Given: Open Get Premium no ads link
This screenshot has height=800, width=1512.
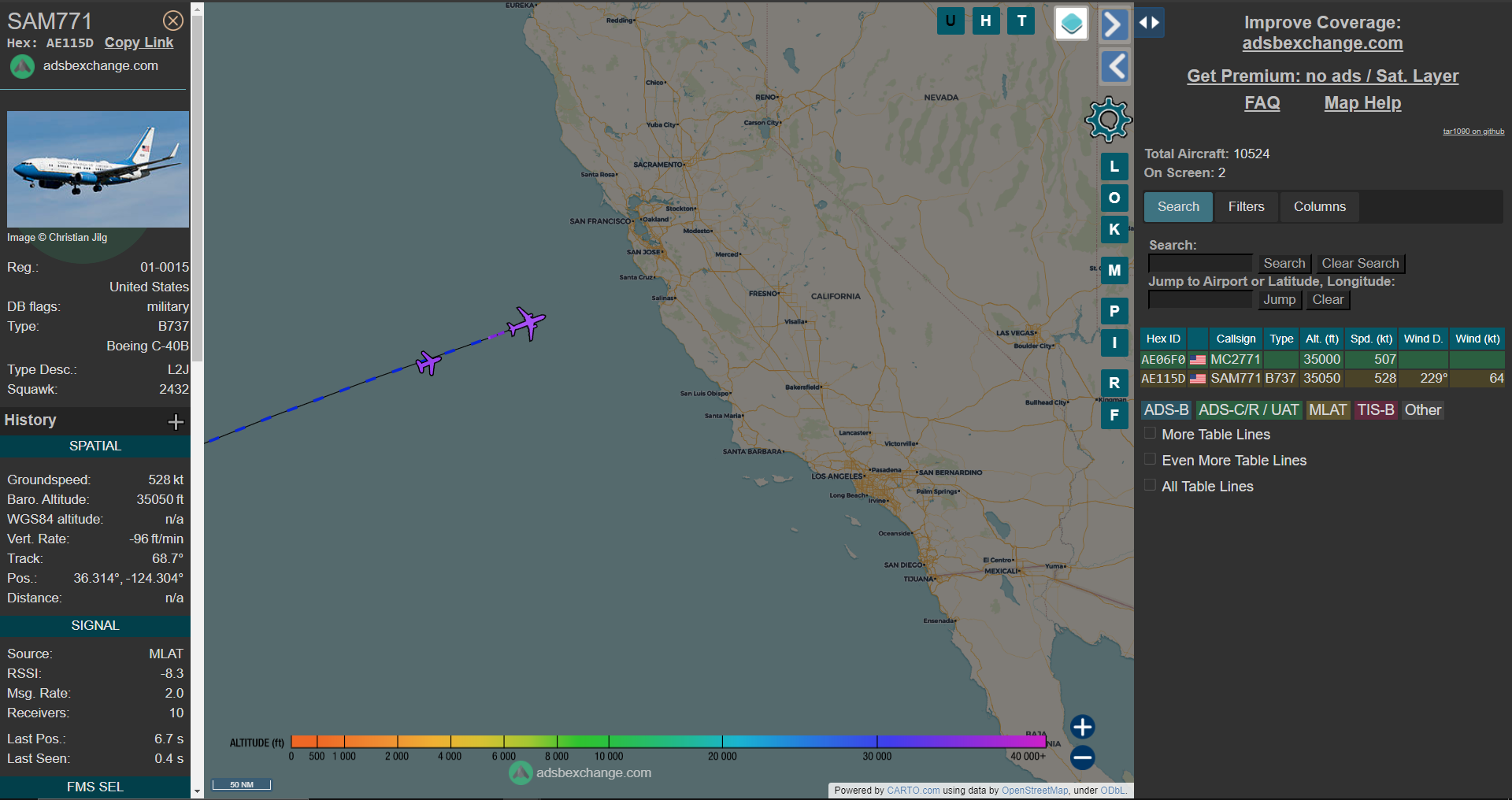Looking at the screenshot, I should [1322, 76].
